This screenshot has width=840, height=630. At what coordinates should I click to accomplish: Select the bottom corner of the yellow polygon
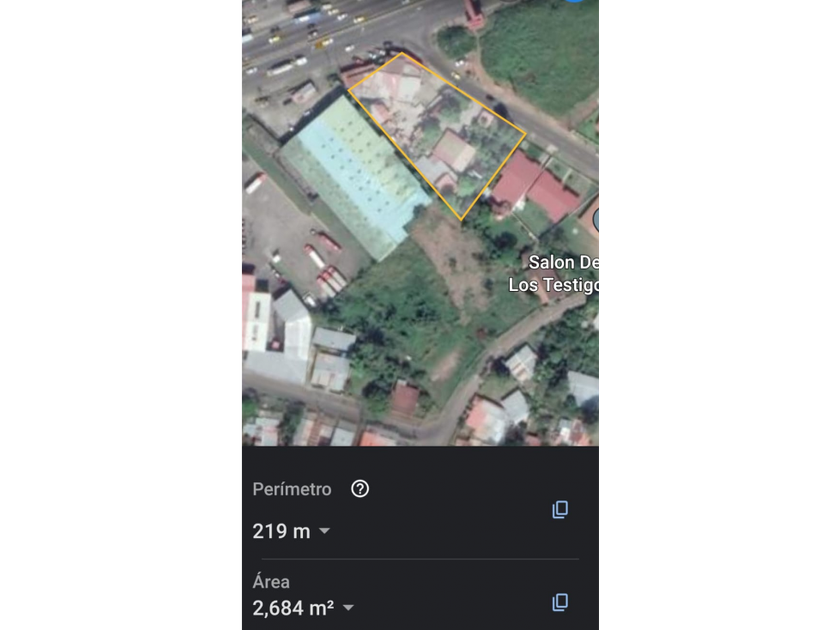(461, 218)
